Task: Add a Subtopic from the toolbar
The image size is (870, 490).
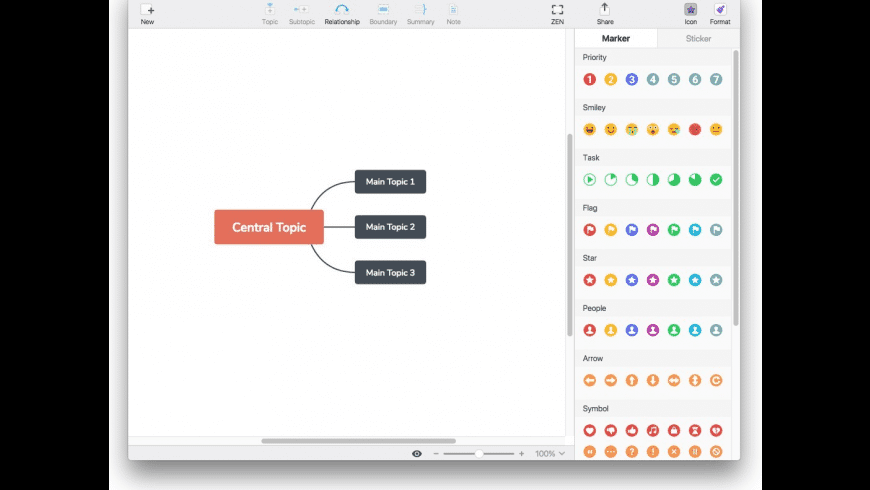Action: pyautogui.click(x=301, y=14)
